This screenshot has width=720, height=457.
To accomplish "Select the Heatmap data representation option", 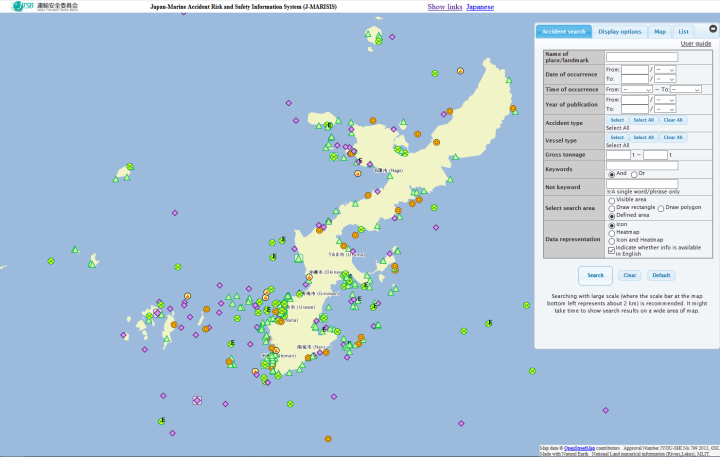I will pos(612,233).
